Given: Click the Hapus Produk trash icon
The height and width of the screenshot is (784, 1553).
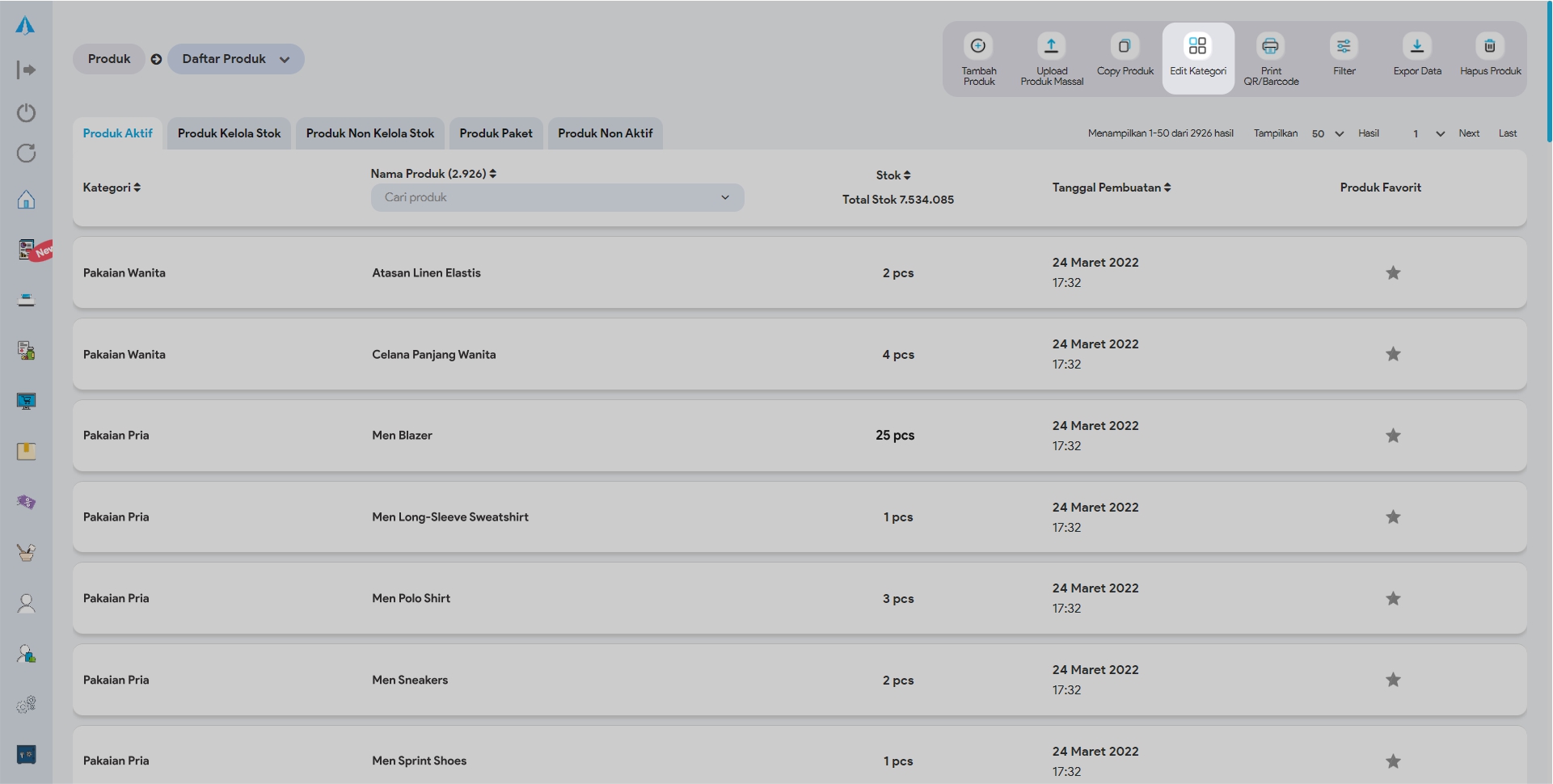Looking at the screenshot, I should (x=1489, y=46).
